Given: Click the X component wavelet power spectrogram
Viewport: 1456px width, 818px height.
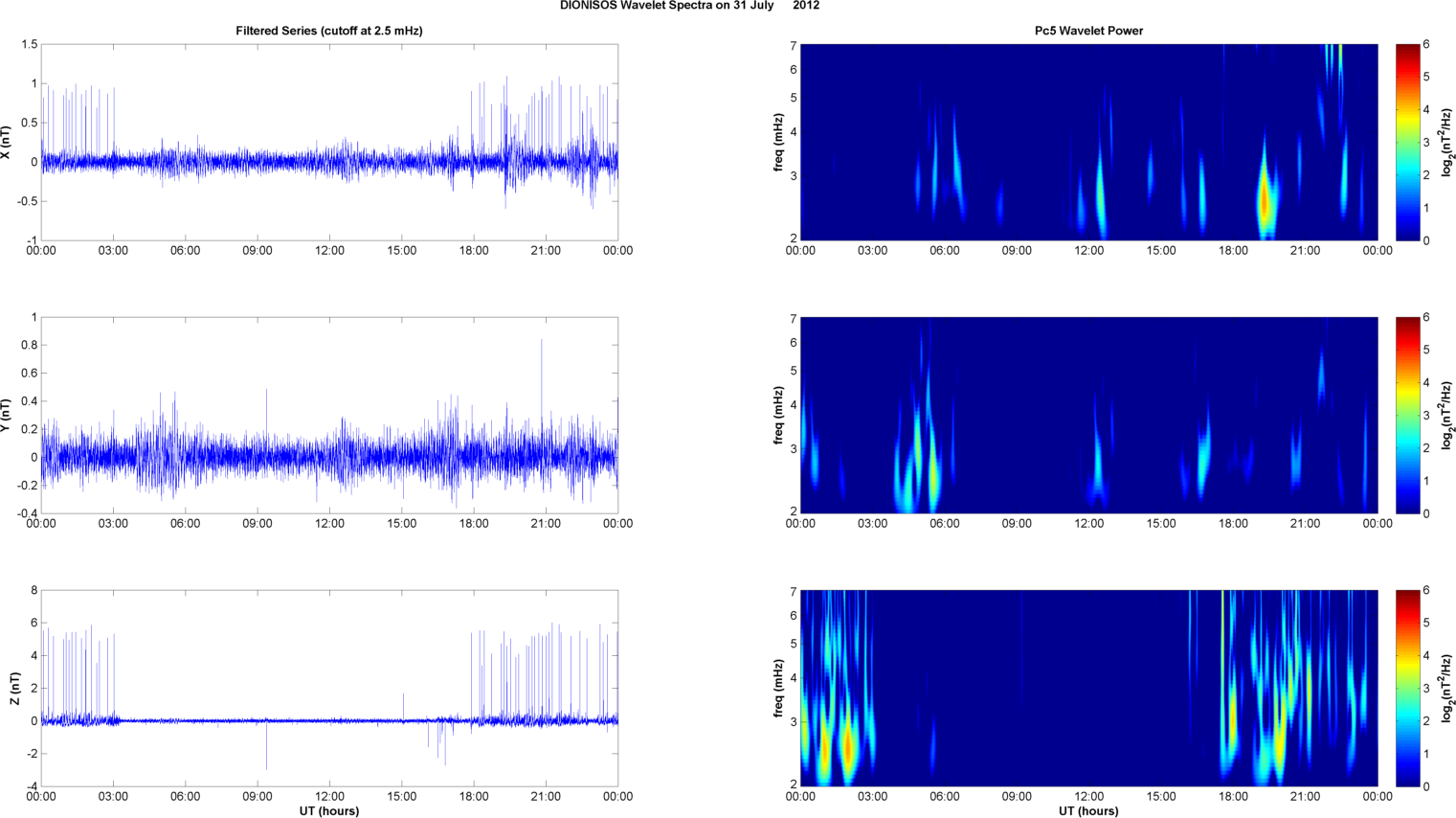Looking at the screenshot, I should point(1088,143).
